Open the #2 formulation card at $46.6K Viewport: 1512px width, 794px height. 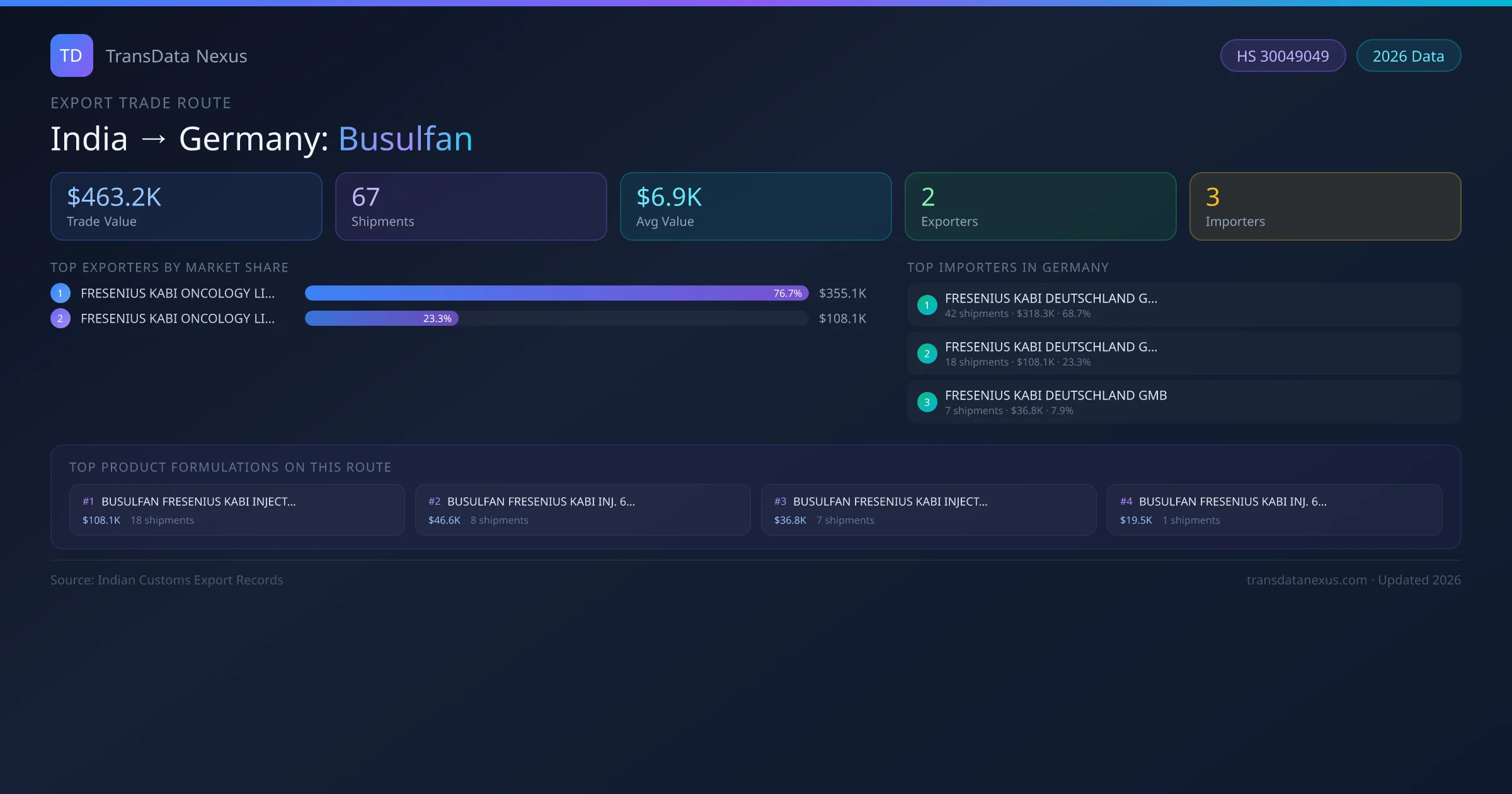point(583,510)
